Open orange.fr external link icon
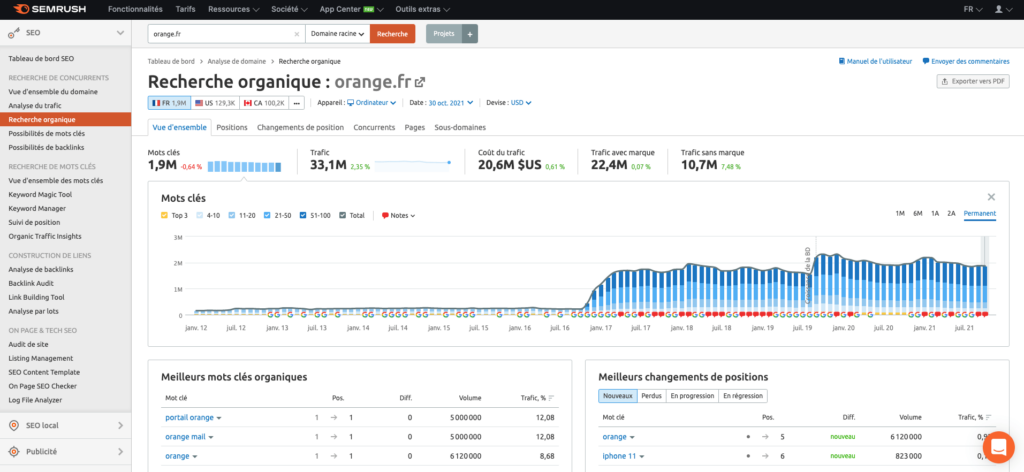The image size is (1024, 472). [420, 82]
